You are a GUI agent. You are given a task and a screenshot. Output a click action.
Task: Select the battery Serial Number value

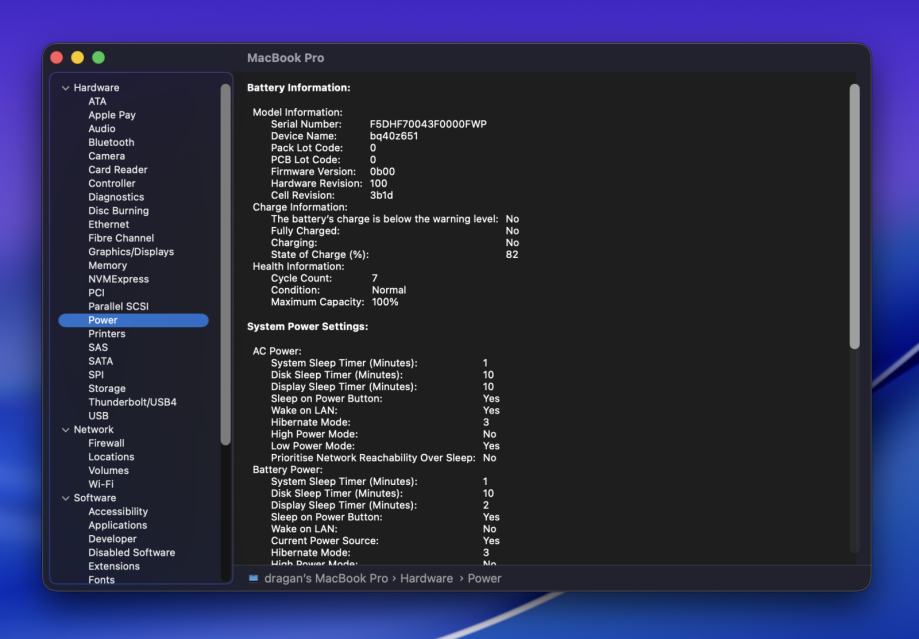(428, 124)
